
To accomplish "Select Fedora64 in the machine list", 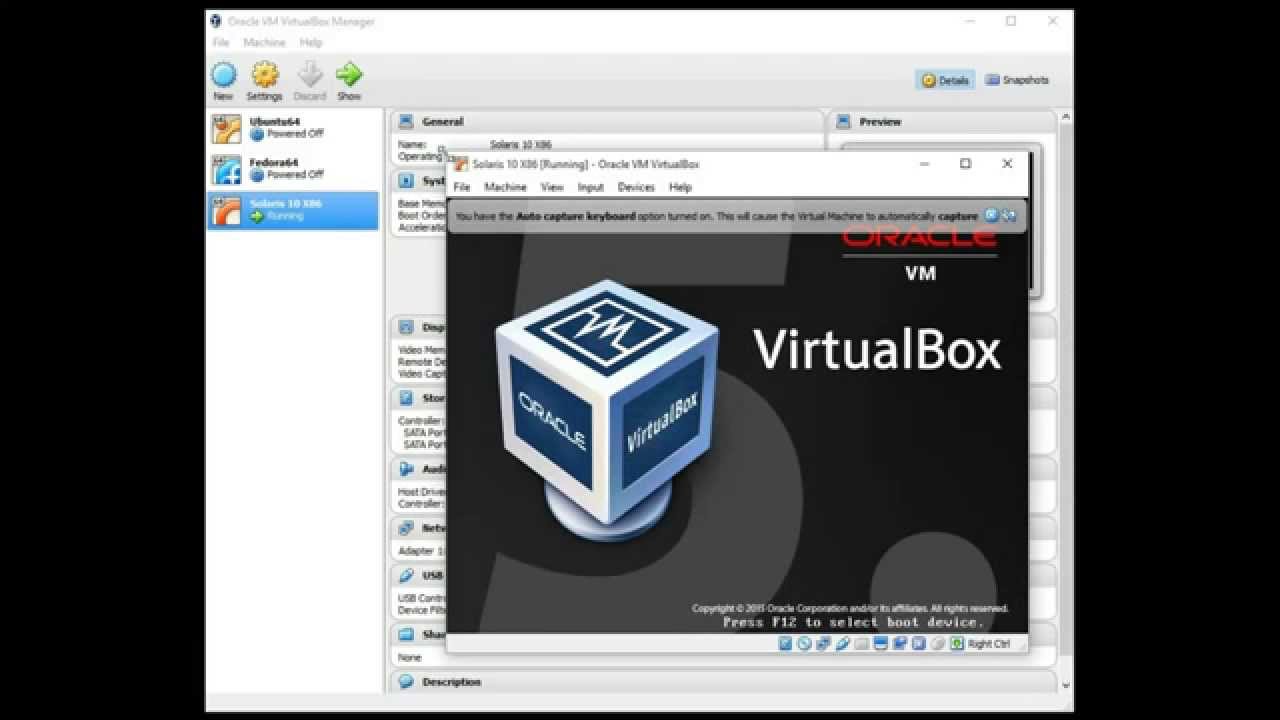I will pos(293,169).
